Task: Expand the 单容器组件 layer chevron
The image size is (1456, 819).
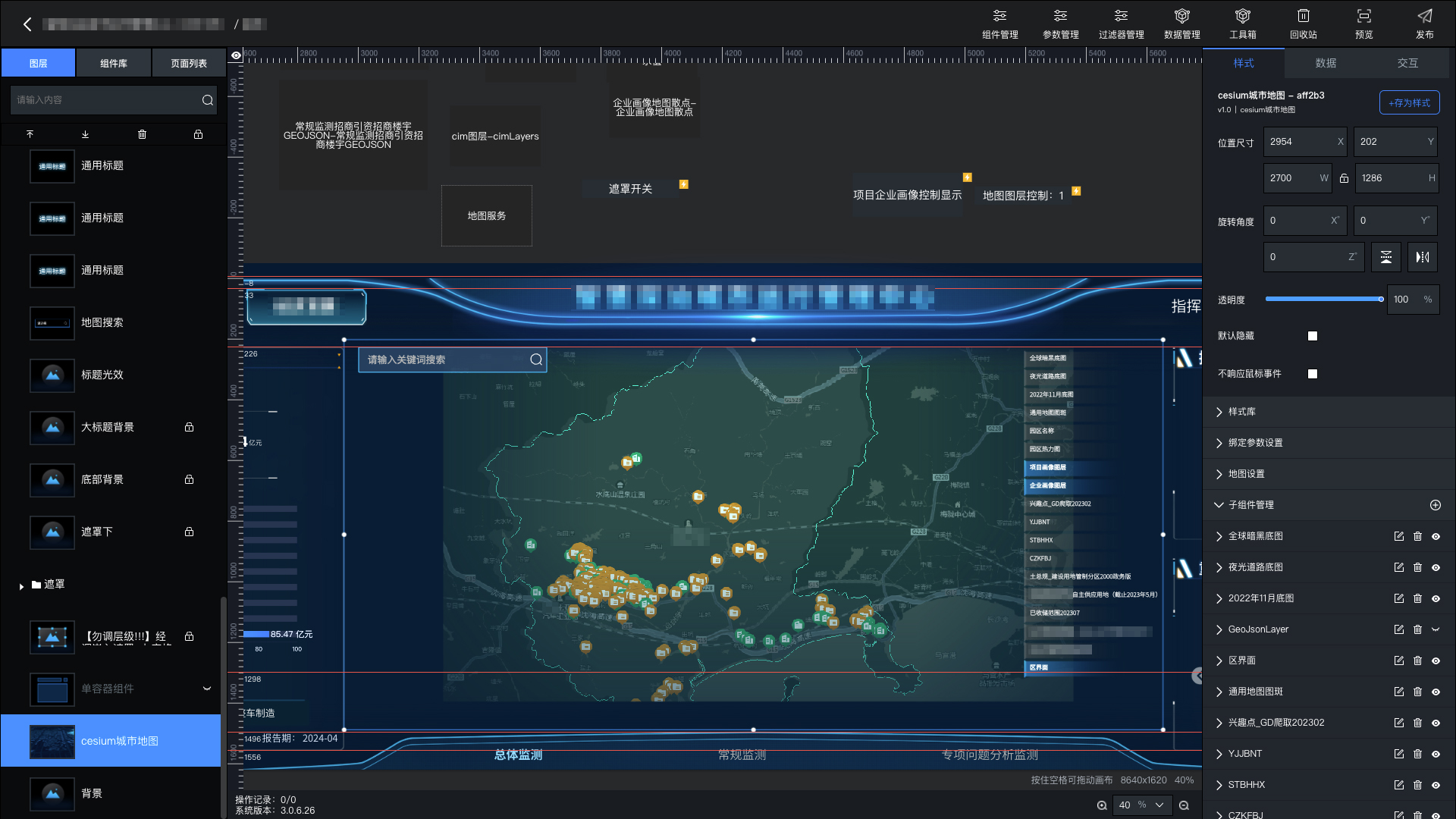Action: 206,689
